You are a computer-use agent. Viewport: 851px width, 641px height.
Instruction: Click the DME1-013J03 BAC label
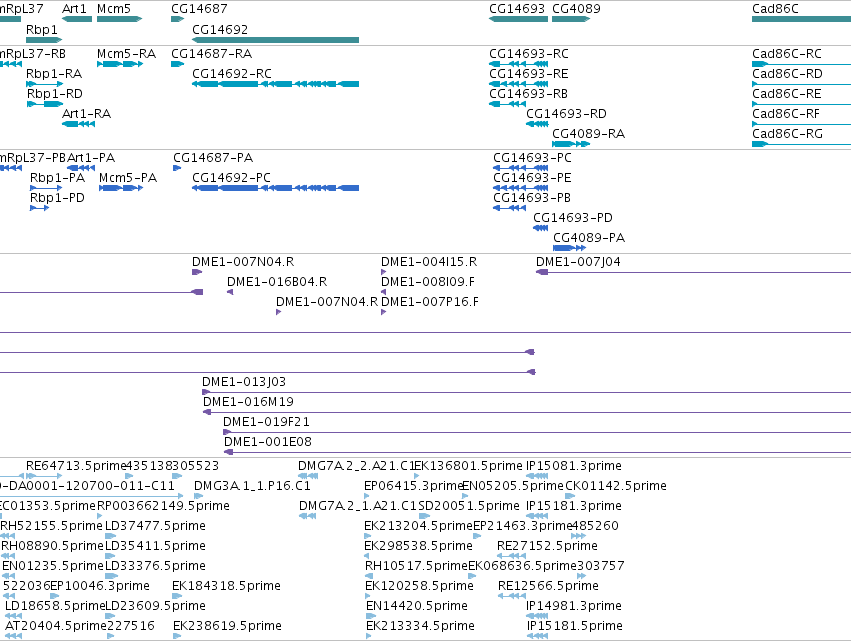pos(244,382)
